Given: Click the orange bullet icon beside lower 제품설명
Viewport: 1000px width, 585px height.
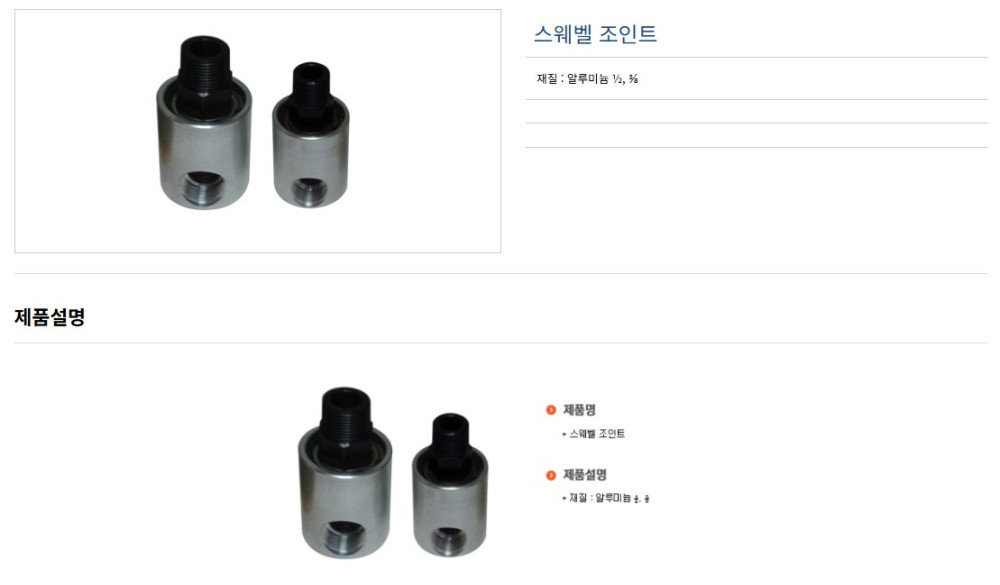Looking at the screenshot, I should [x=551, y=475].
